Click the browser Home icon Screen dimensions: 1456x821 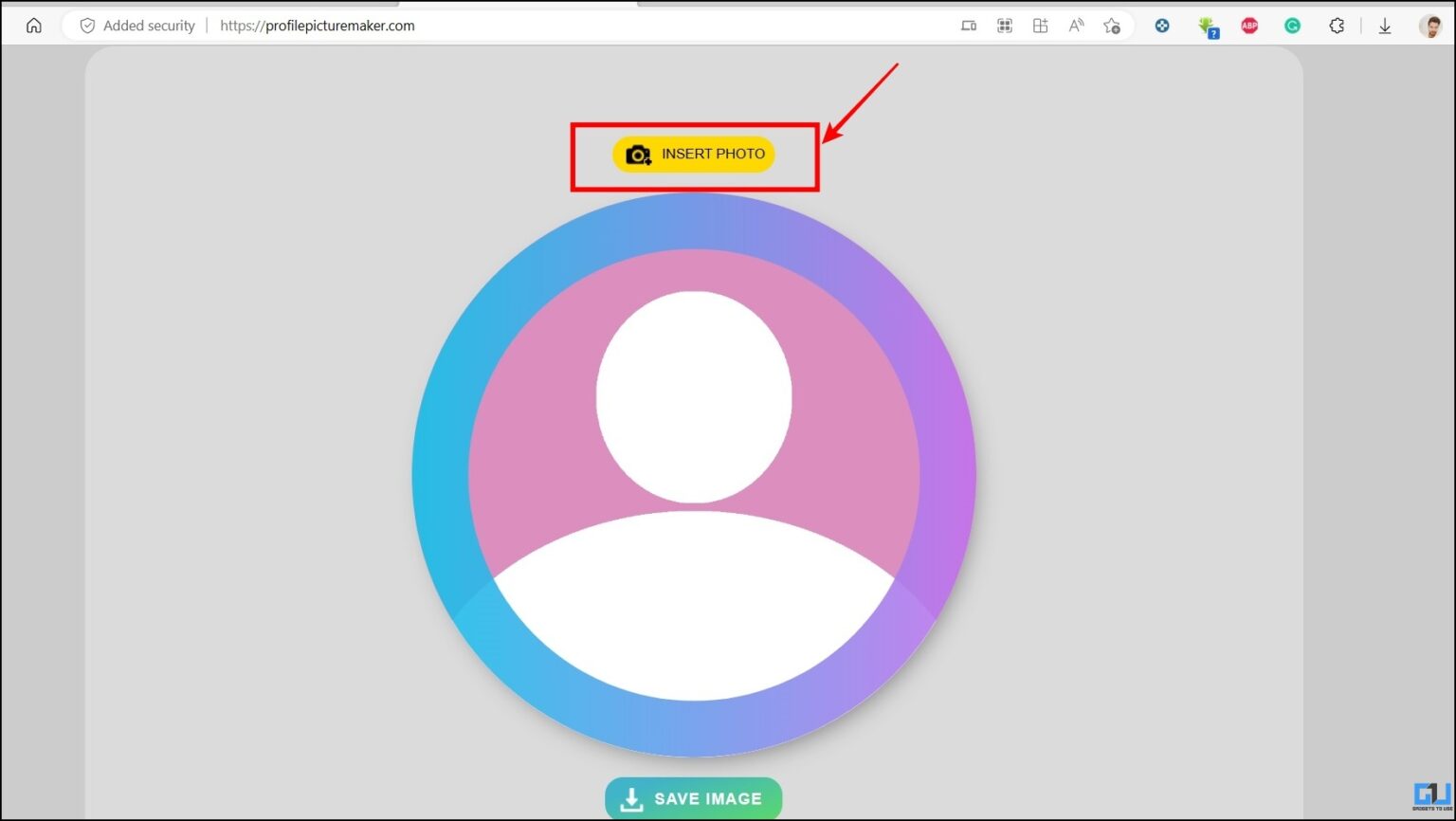(34, 26)
